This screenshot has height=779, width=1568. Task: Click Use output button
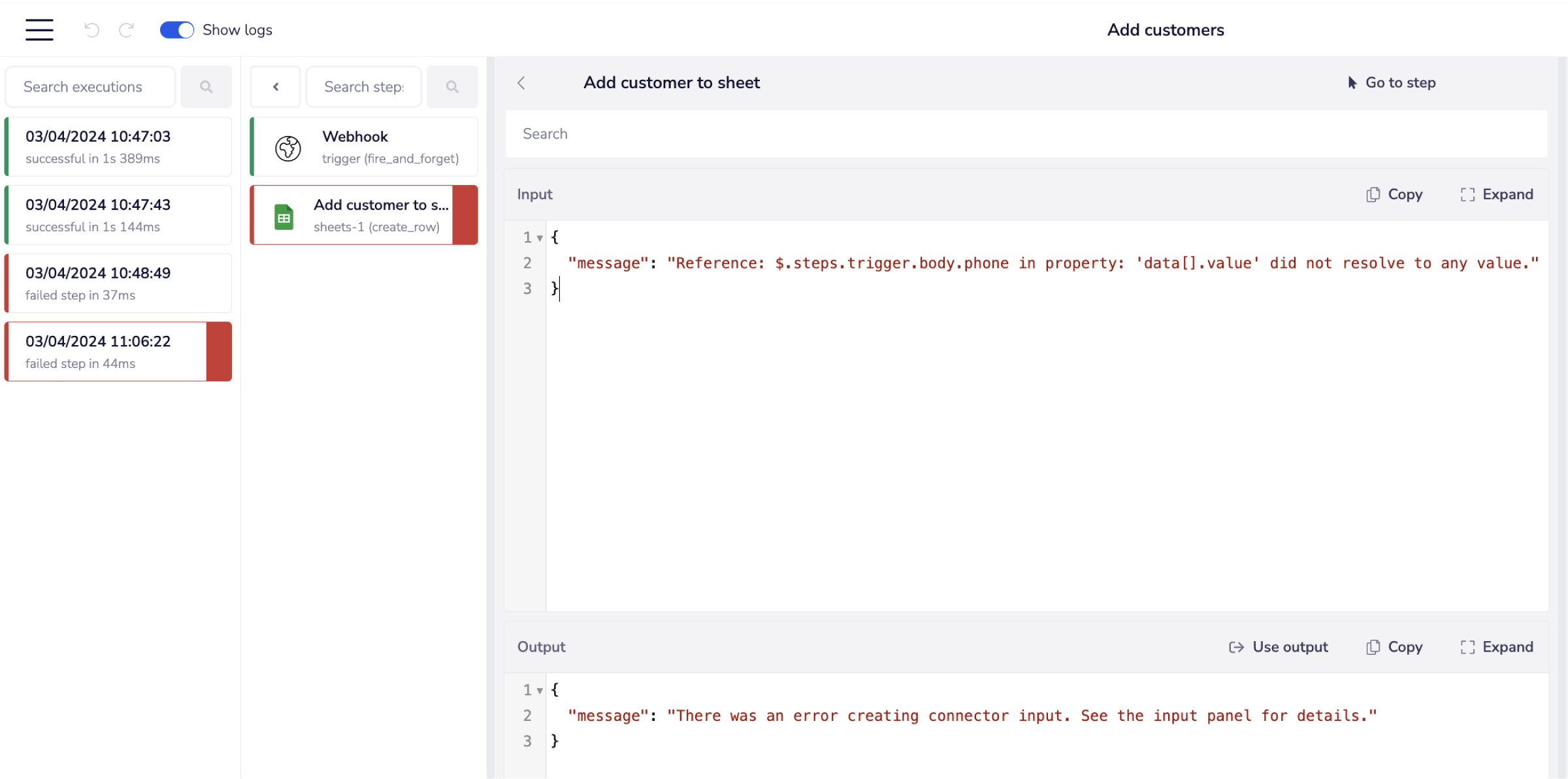pos(1279,647)
